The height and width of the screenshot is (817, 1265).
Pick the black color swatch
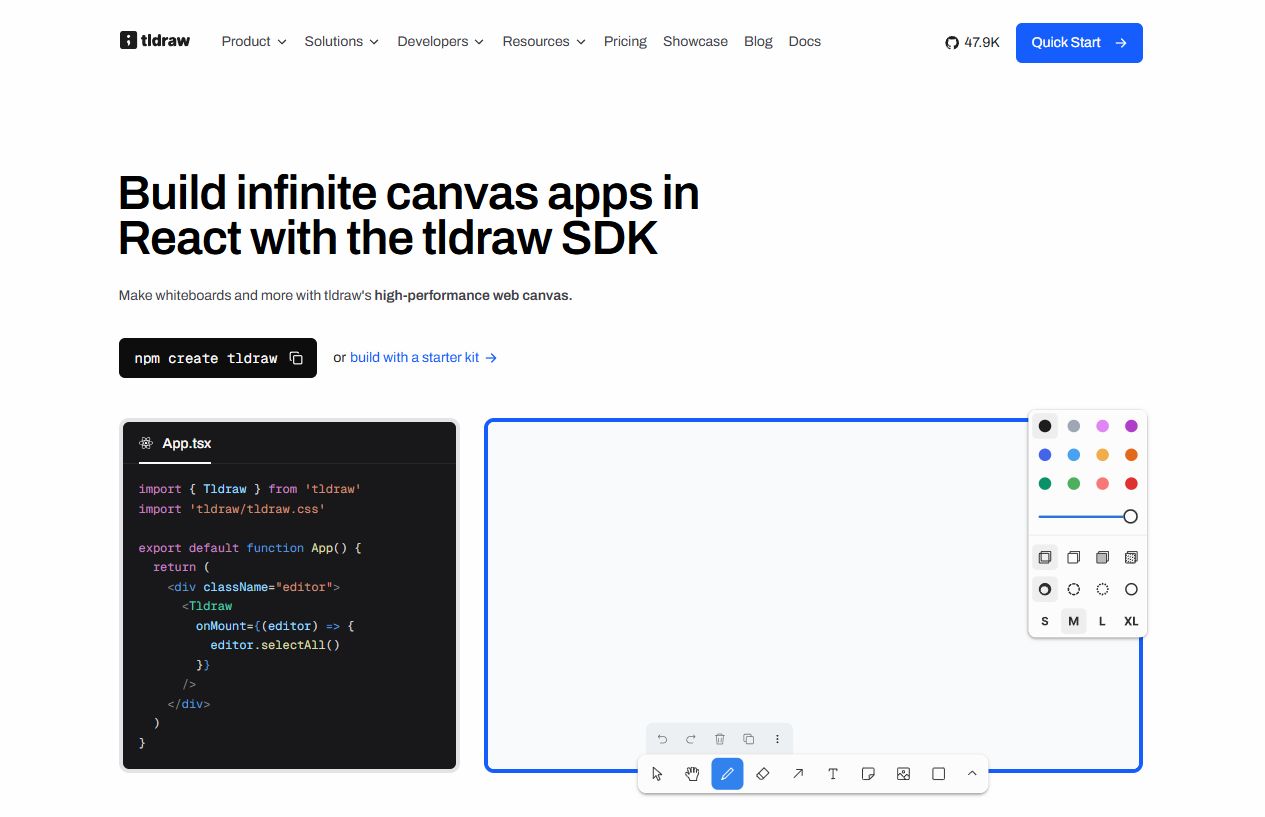click(1045, 426)
